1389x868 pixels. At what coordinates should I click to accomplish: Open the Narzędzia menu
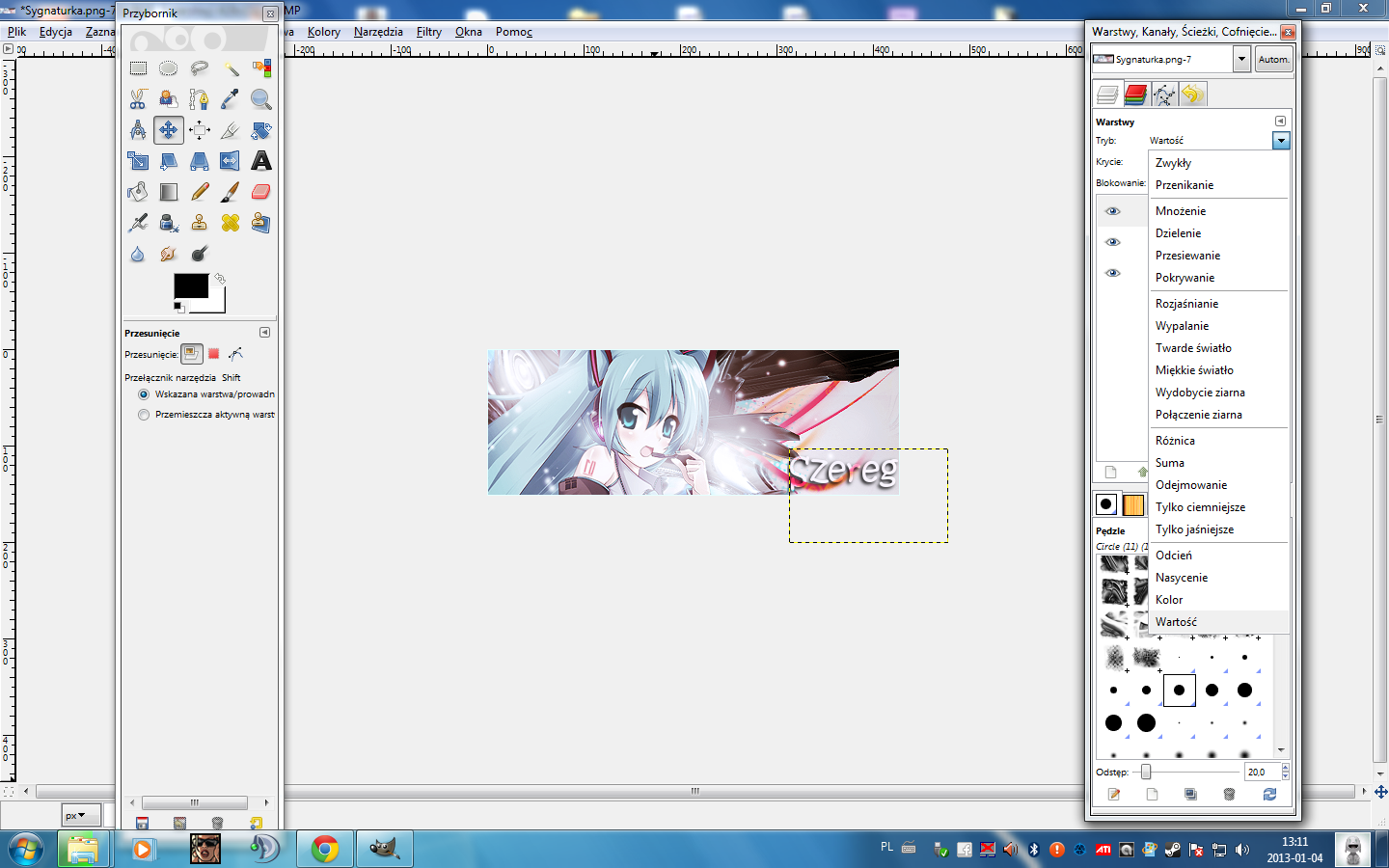click(x=378, y=32)
